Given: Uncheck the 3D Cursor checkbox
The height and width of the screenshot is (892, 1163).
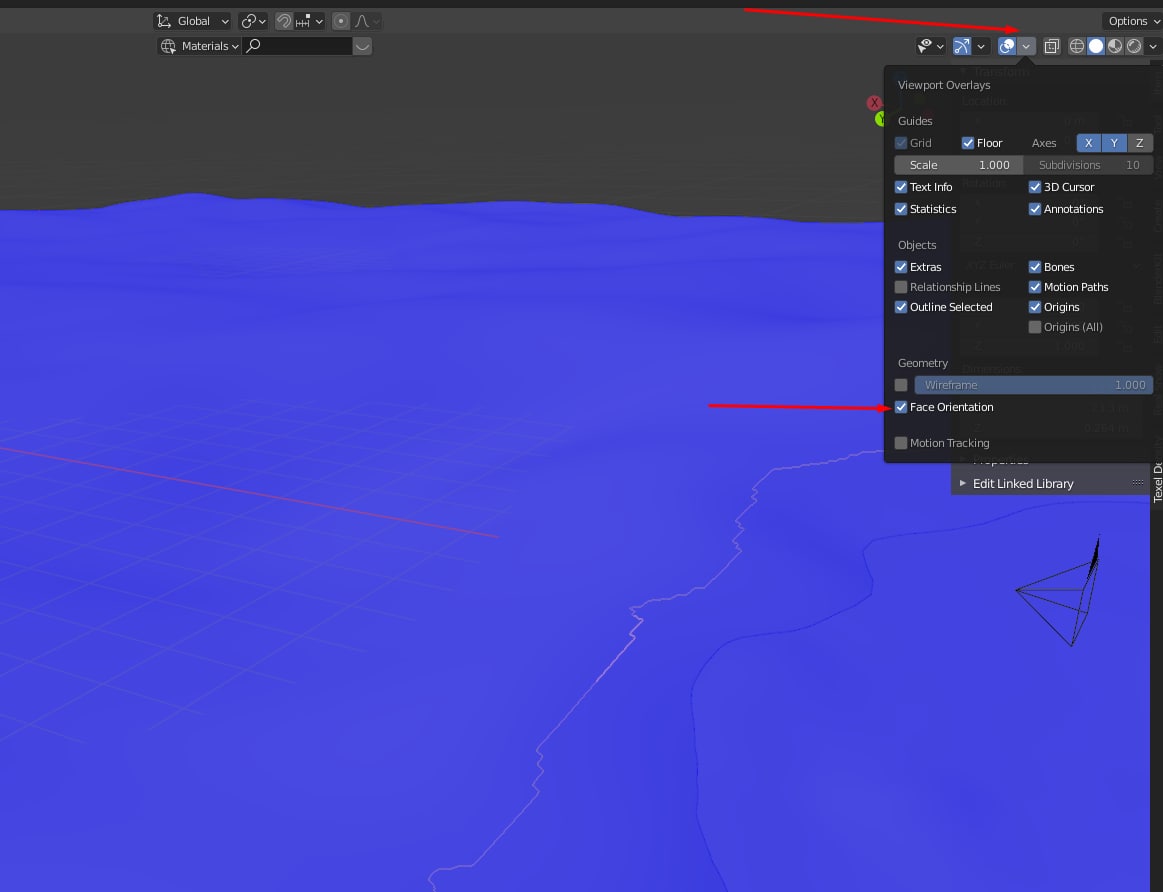Looking at the screenshot, I should point(1035,187).
